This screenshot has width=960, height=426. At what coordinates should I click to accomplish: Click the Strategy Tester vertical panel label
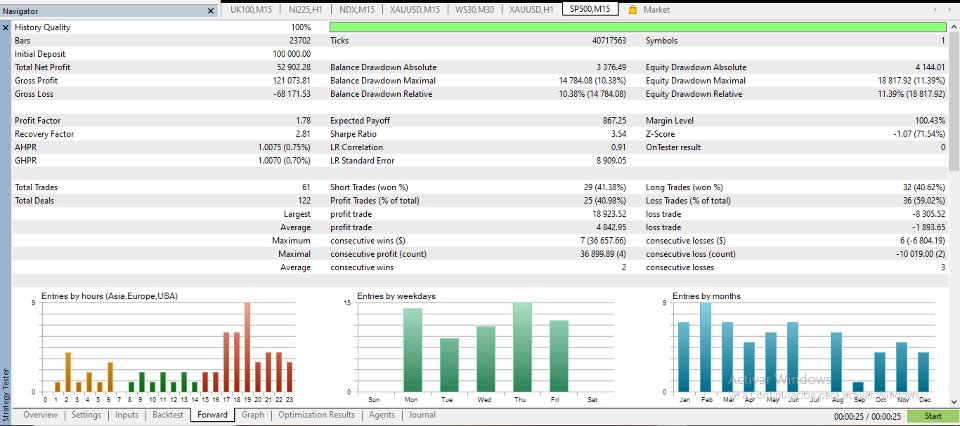[x=6, y=394]
